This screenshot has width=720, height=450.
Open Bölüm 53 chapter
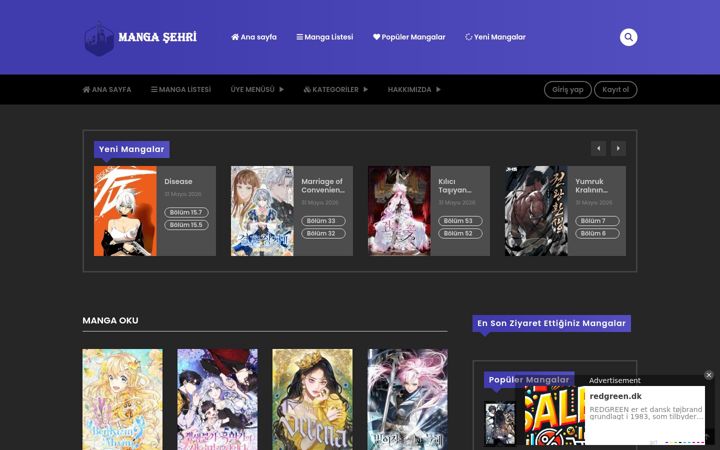460,221
